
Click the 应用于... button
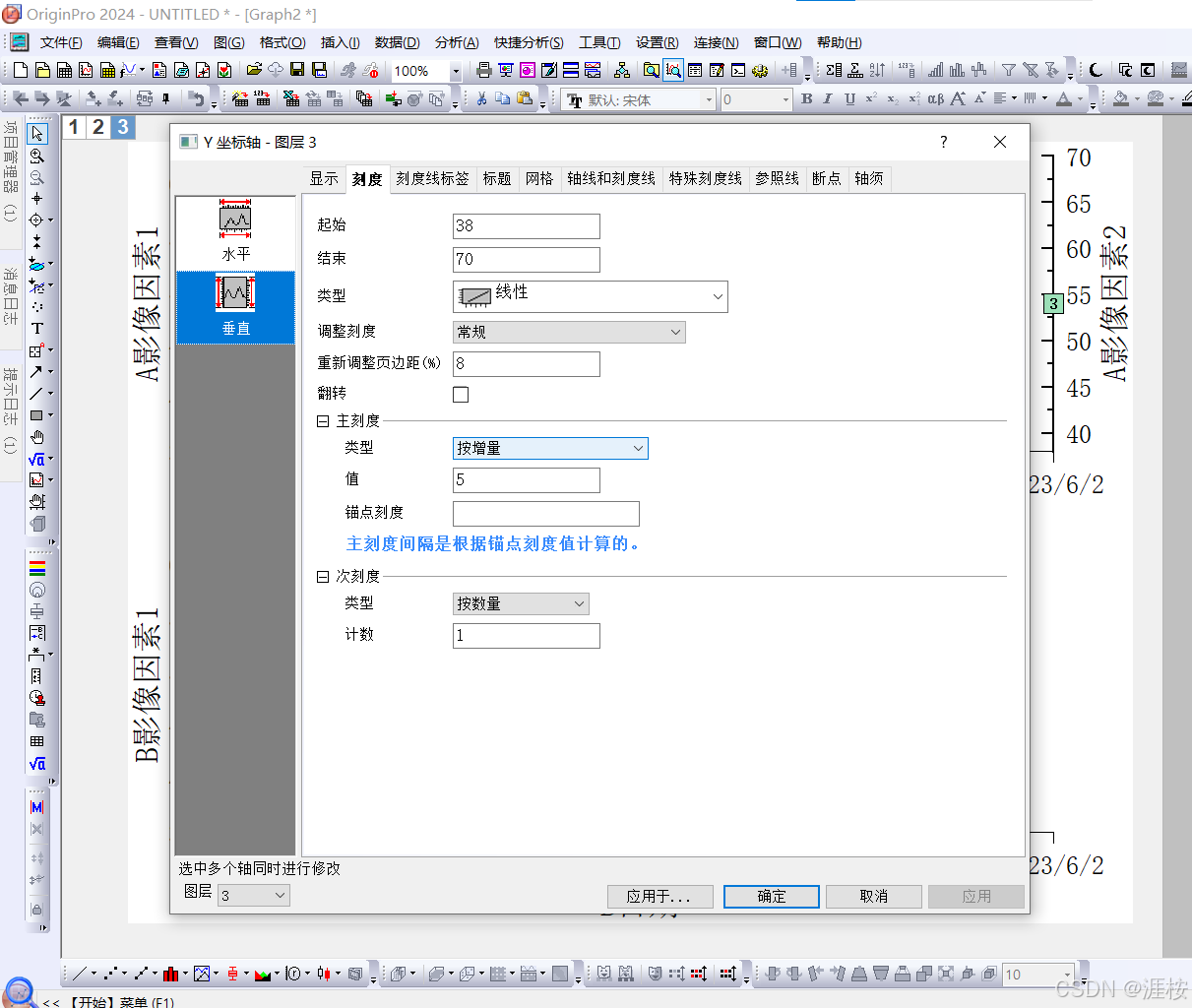659,896
